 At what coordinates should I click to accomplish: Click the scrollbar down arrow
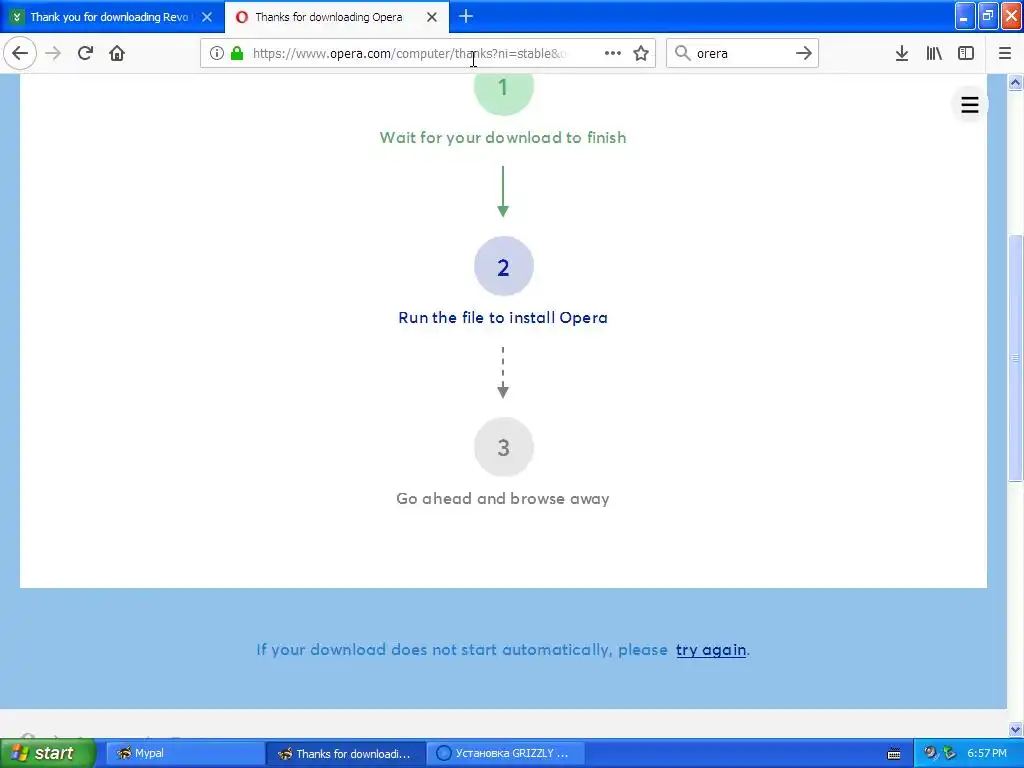click(1015, 729)
